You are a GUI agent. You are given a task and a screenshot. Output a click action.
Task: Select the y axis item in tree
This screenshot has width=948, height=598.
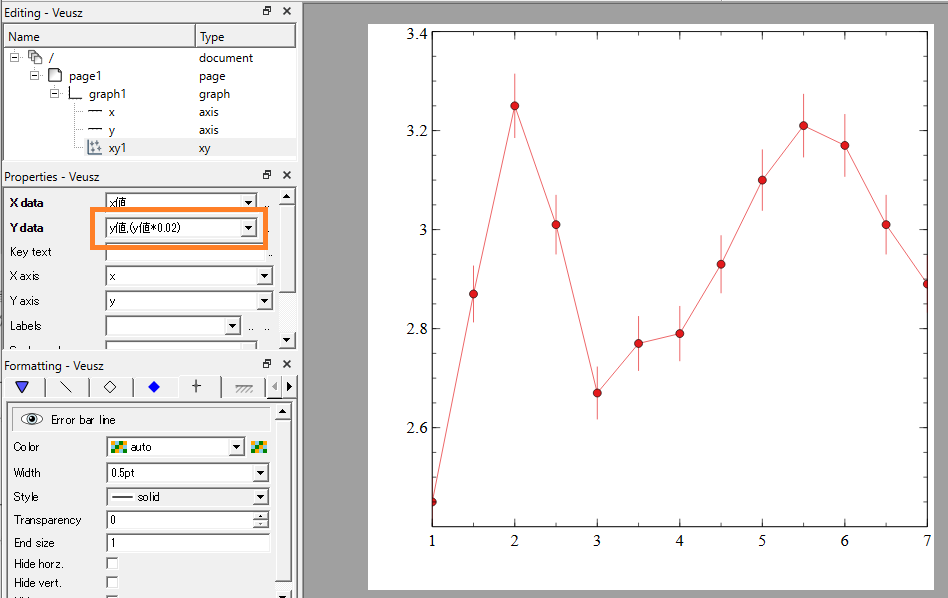click(x=112, y=131)
